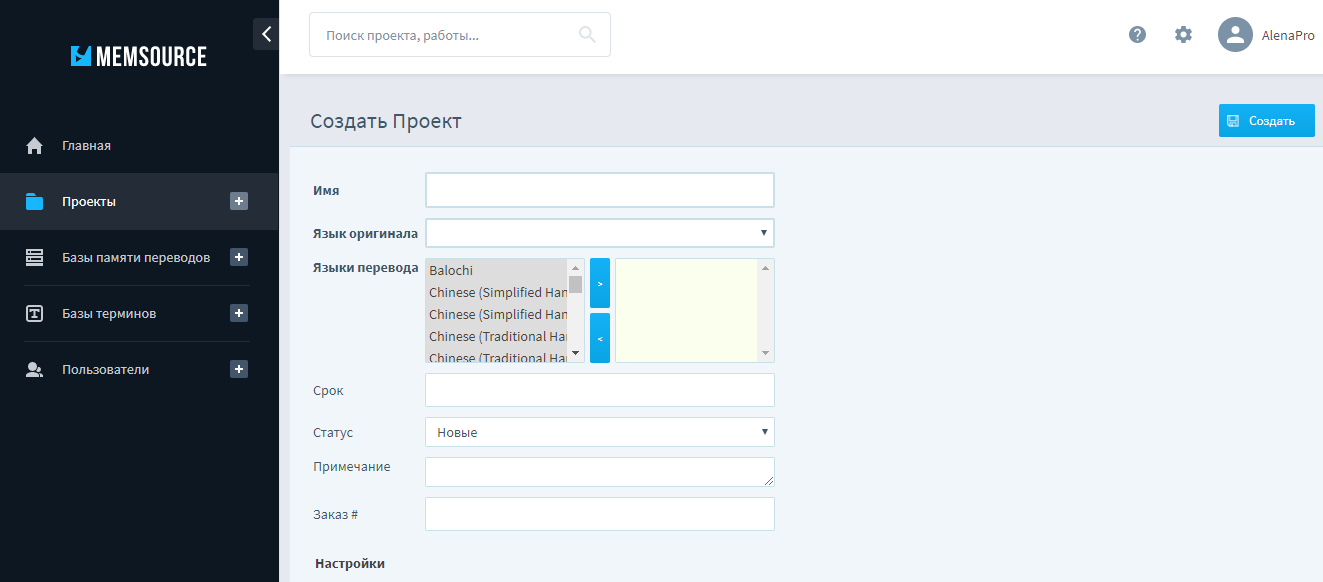The height and width of the screenshot is (582, 1323).
Task: Click the languages list scrollbar down arrow
Action: (x=576, y=354)
